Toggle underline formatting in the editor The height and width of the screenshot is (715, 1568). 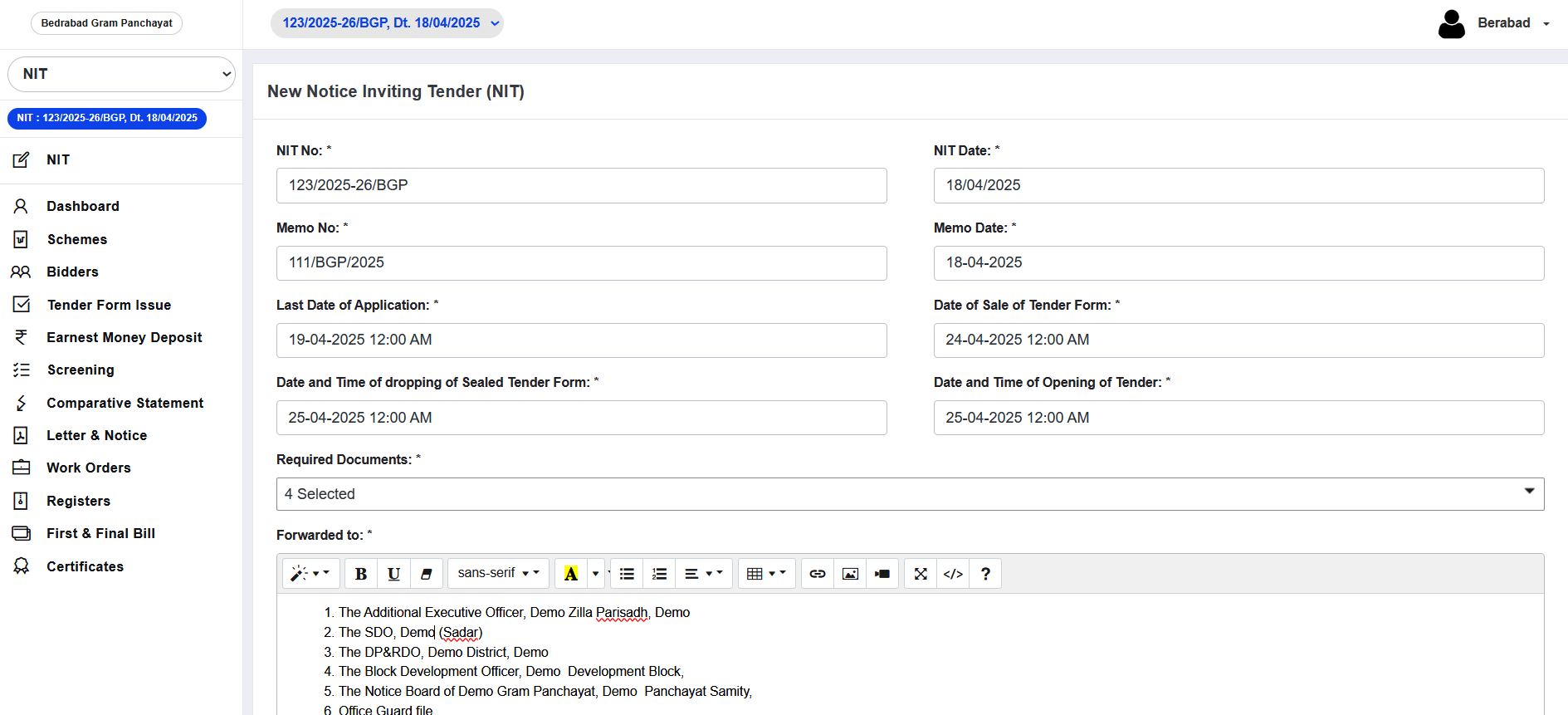pos(393,574)
